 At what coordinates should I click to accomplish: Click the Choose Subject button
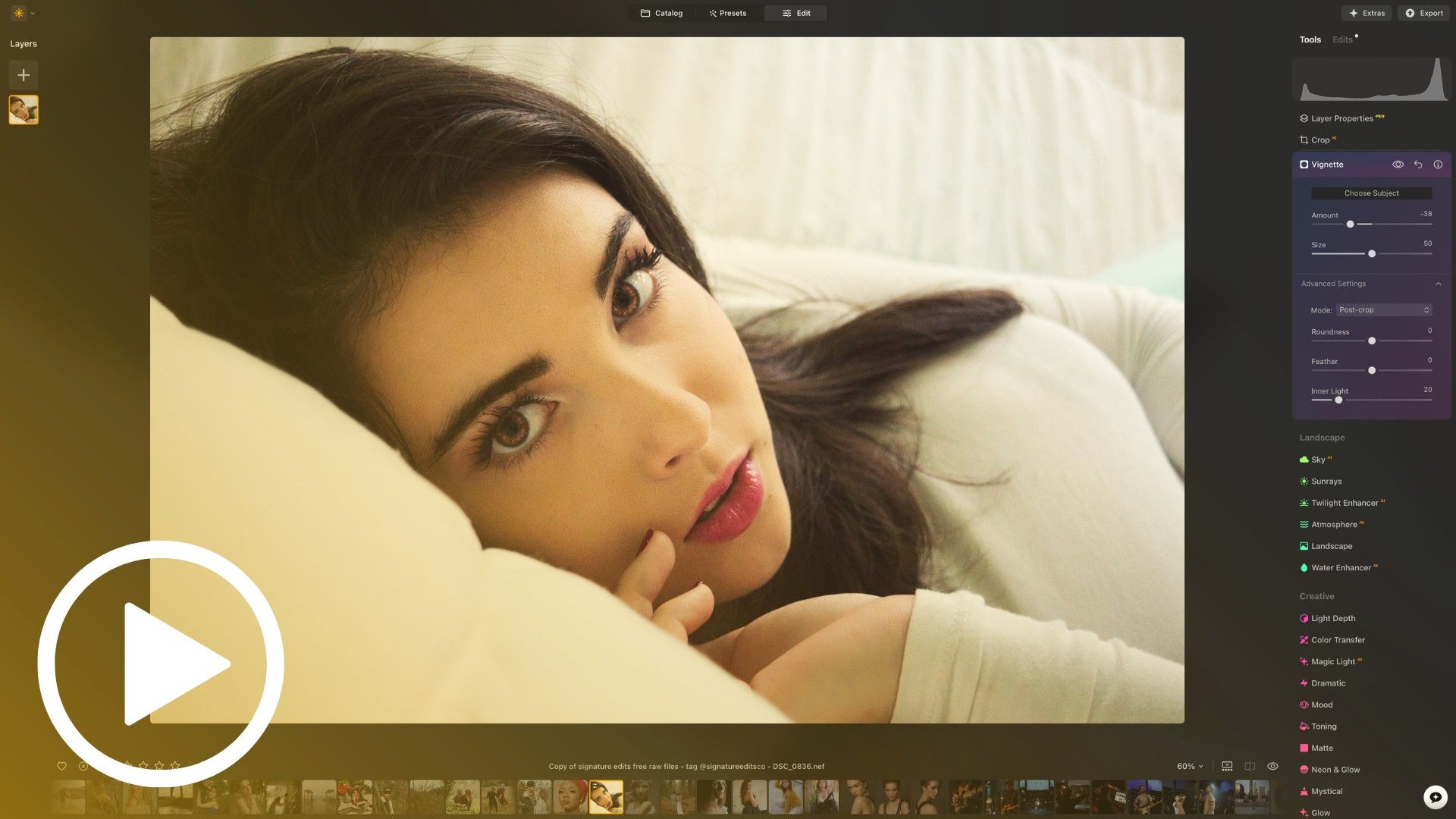(1371, 193)
